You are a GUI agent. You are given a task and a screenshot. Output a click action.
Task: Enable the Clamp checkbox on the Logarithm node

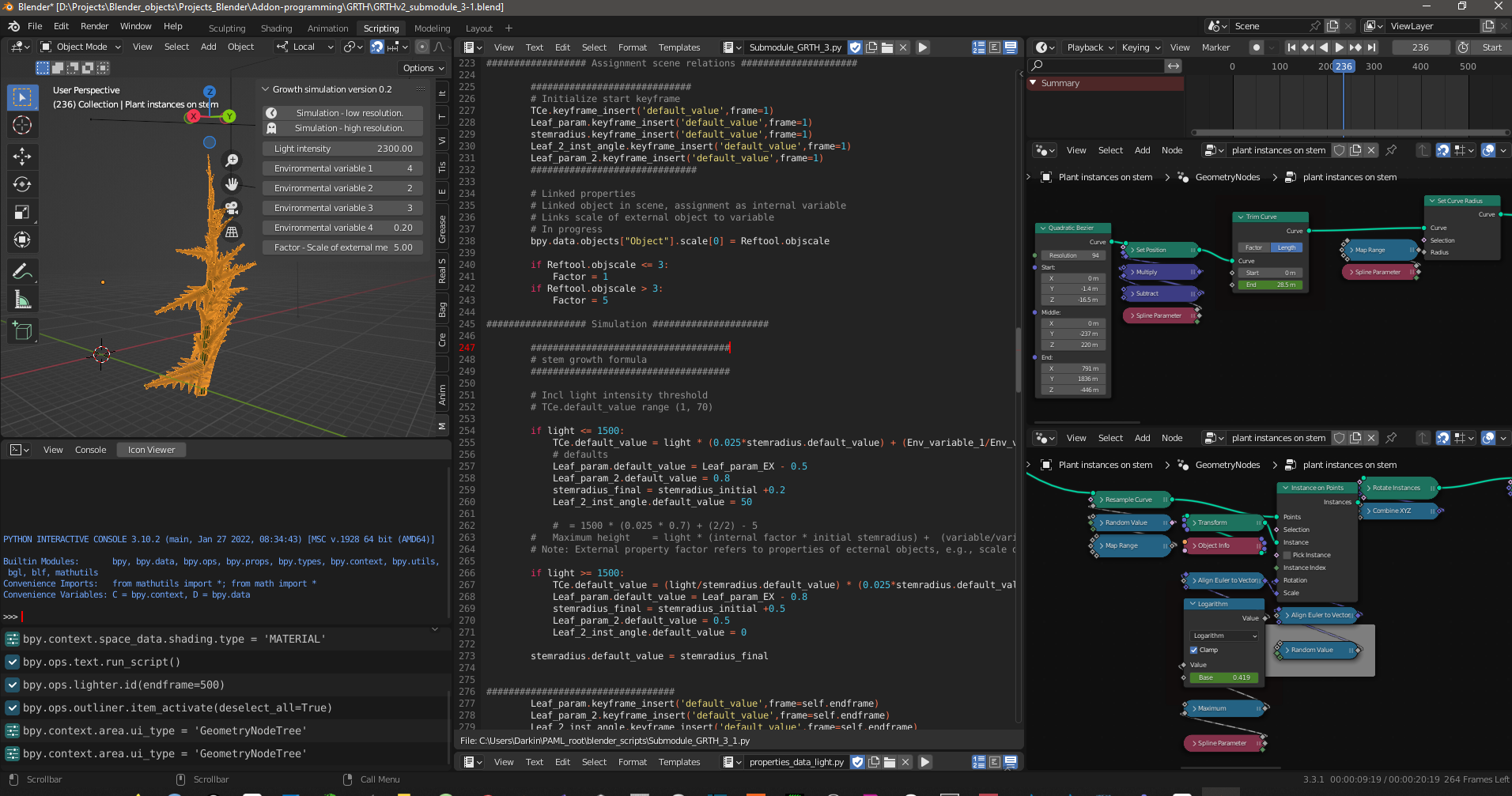click(x=1195, y=649)
